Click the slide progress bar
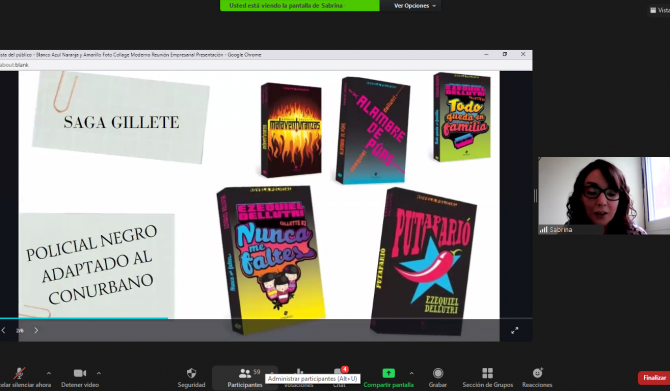The width and height of the screenshot is (670, 391). (266, 318)
